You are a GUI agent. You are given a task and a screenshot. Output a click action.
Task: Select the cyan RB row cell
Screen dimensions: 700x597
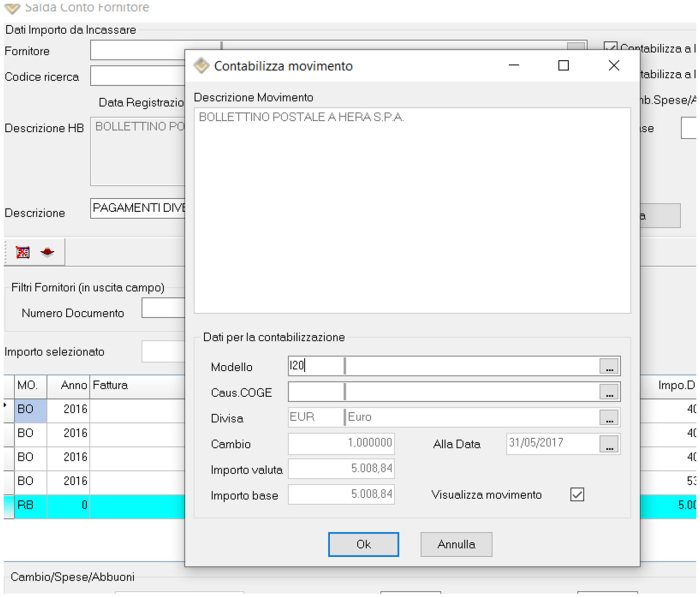click(x=31, y=506)
